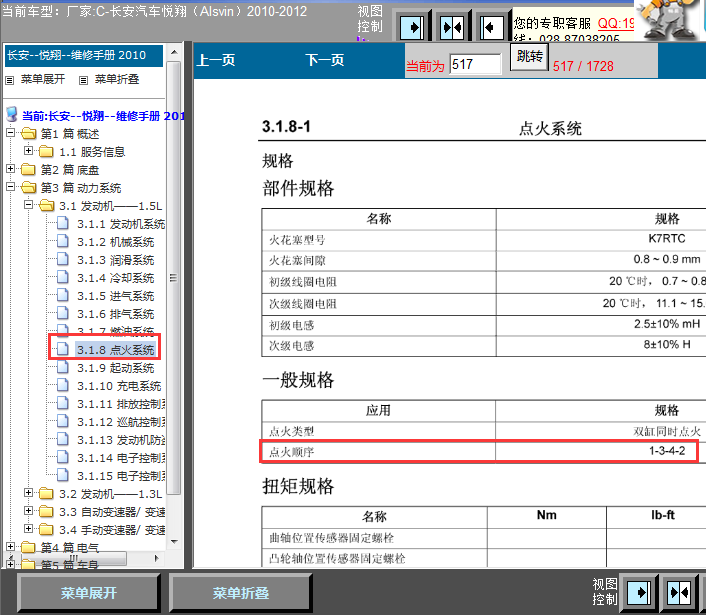Click the mascot figure in top corner
This screenshot has height=615, width=706.
(x=670, y=19)
